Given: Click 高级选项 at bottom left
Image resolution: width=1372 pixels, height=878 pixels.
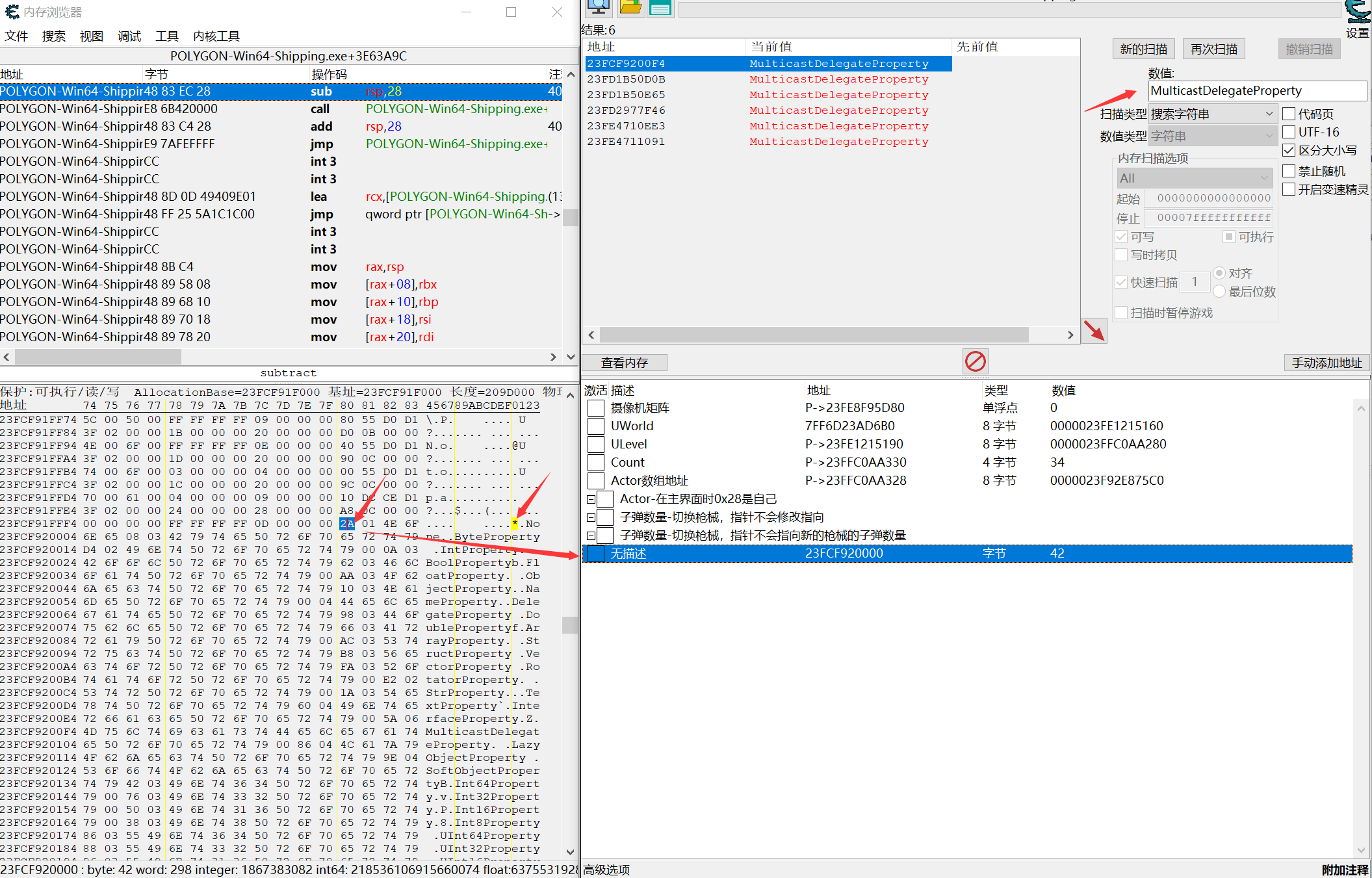Looking at the screenshot, I should 606,870.
